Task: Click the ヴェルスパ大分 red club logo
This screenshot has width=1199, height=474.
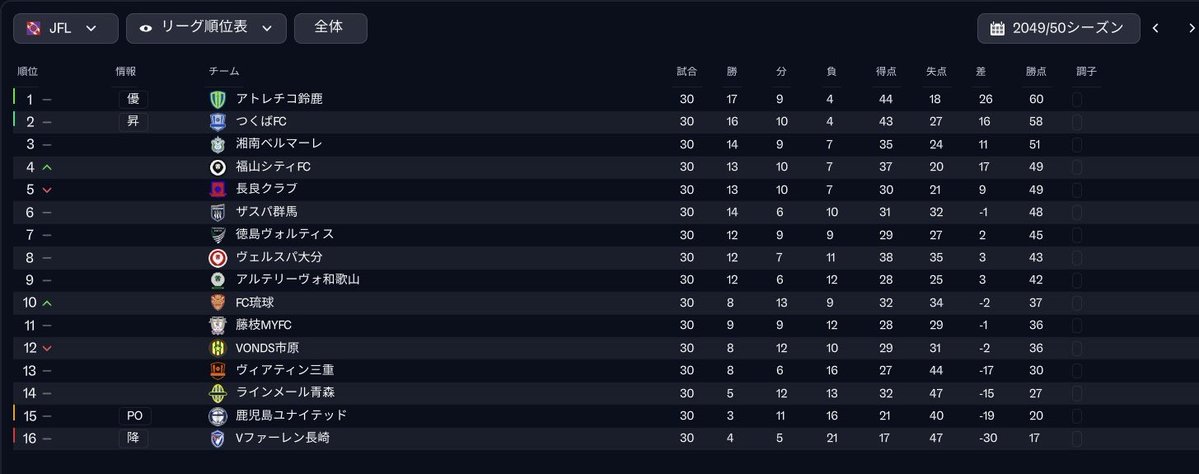Action: pos(218,258)
